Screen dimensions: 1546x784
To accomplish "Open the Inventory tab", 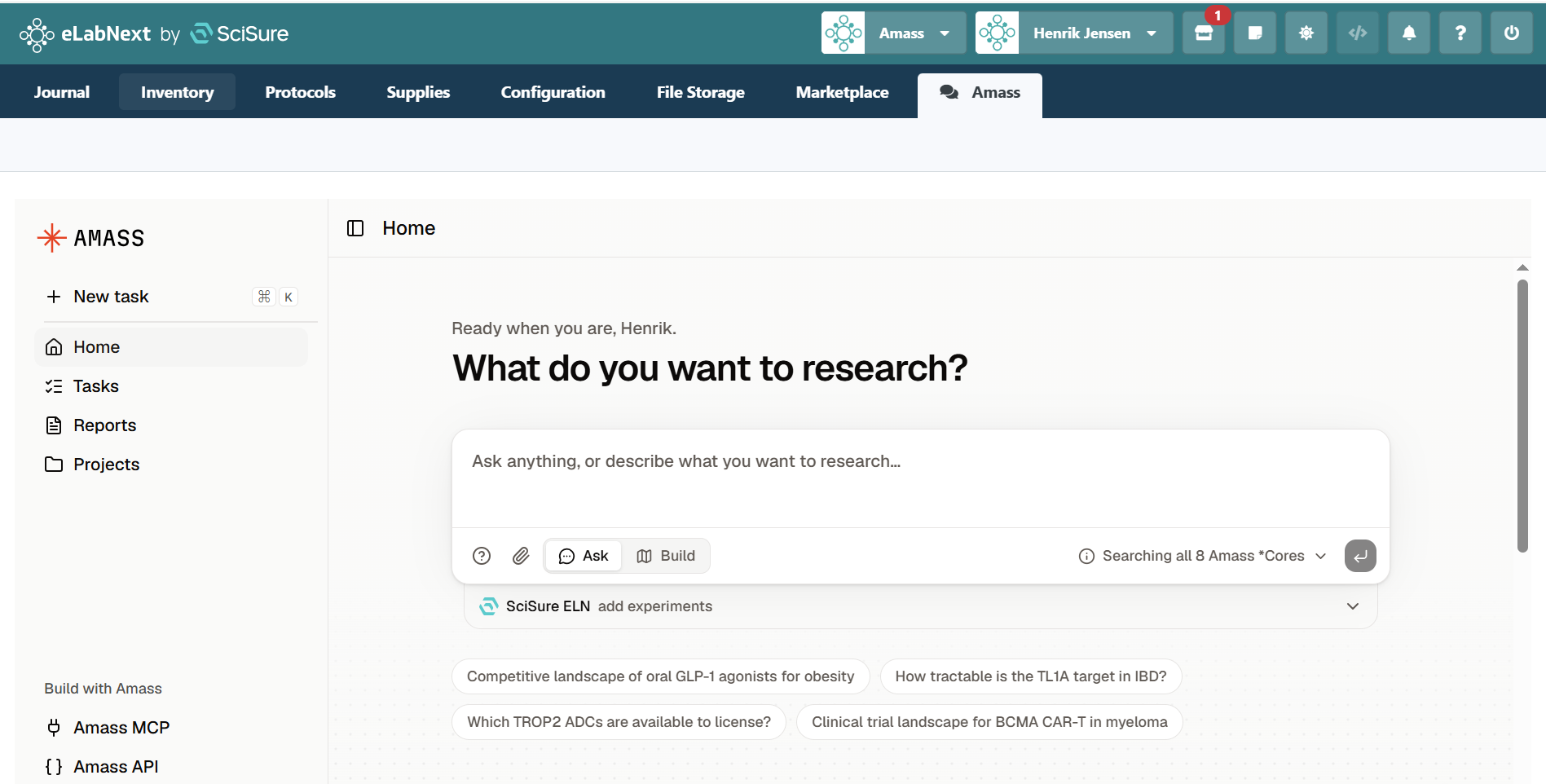I will (x=177, y=92).
